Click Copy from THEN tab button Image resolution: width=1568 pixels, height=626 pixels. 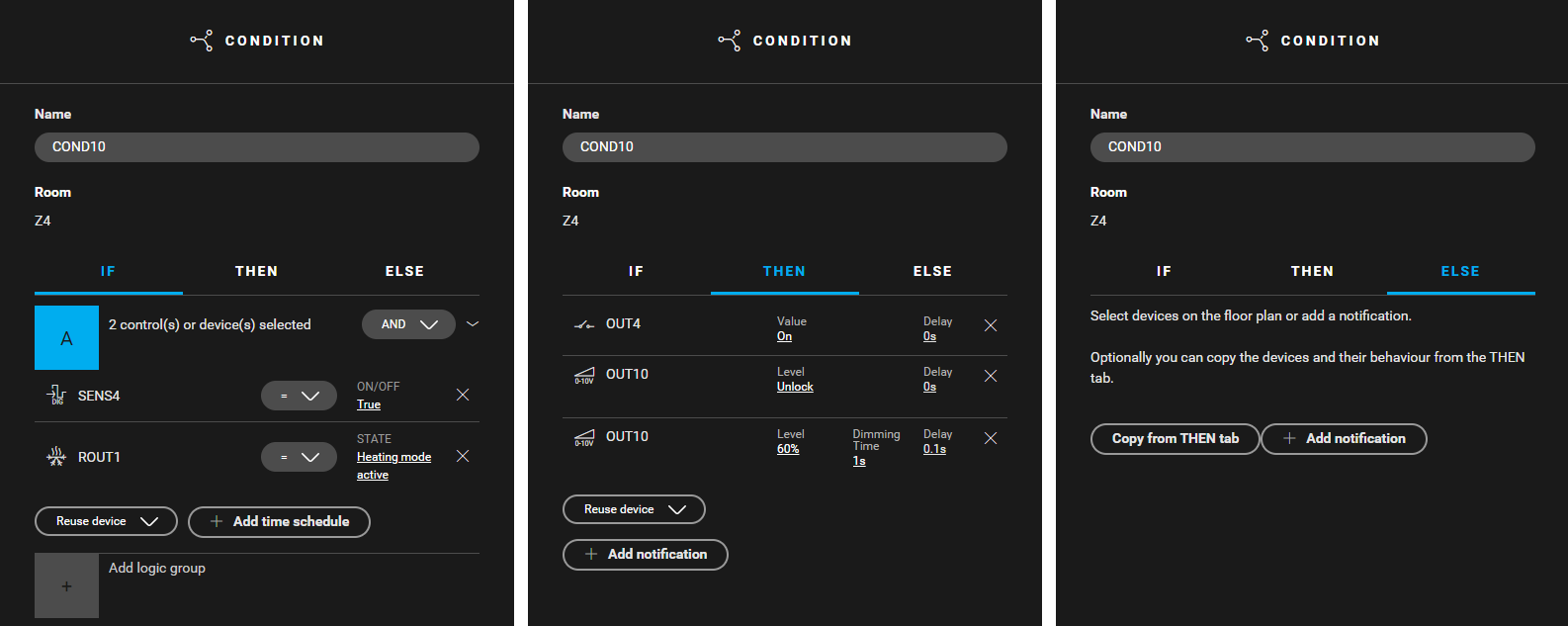pyautogui.click(x=1176, y=438)
